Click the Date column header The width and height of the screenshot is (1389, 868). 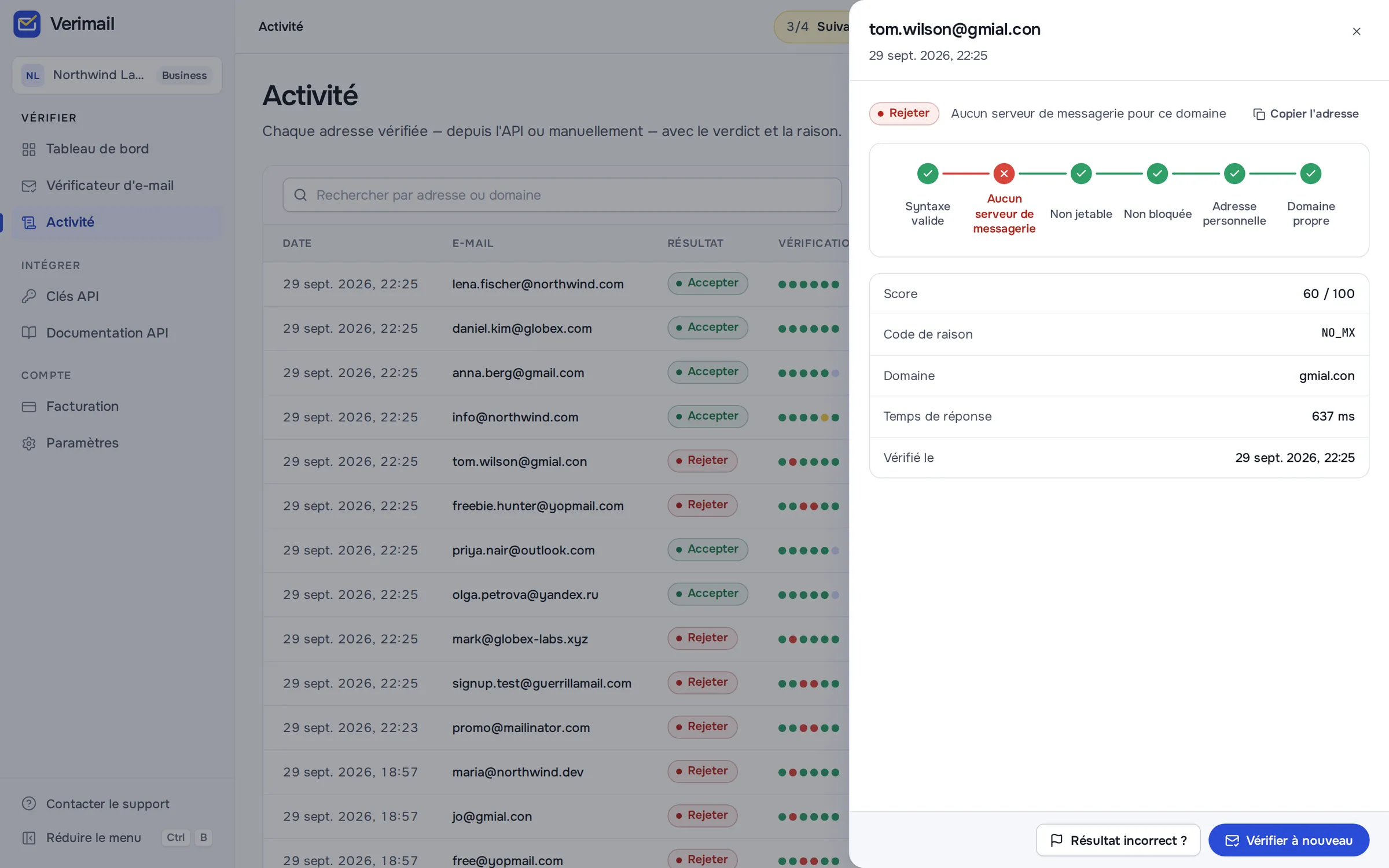(297, 244)
